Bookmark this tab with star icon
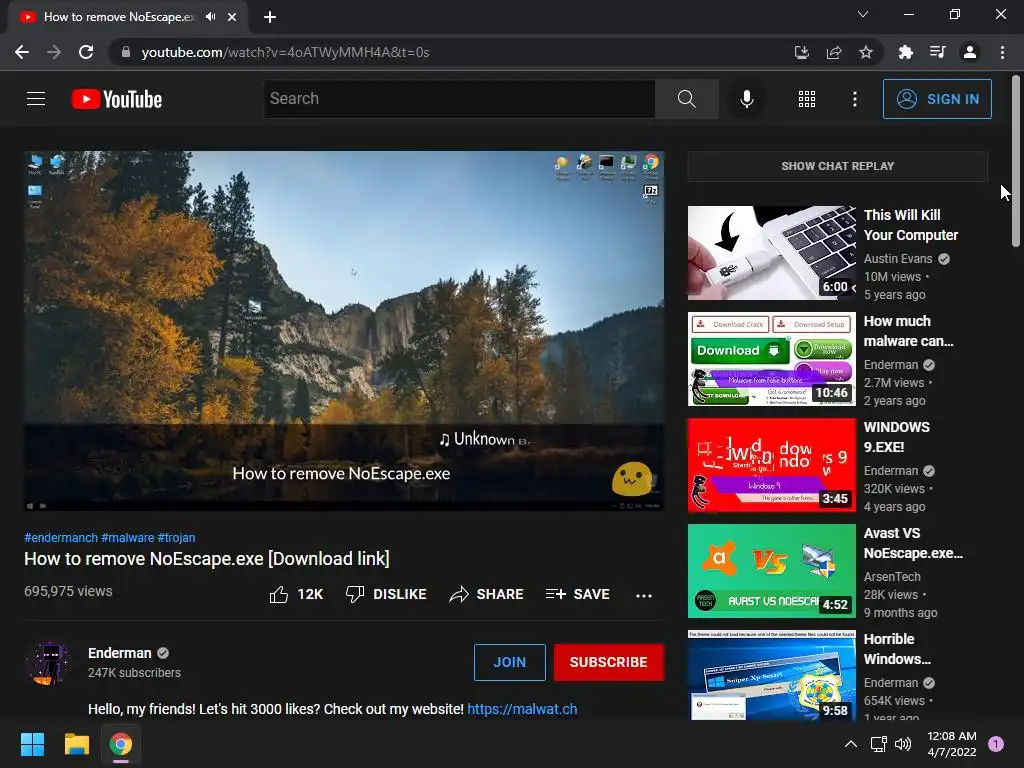1024x768 pixels. pyautogui.click(x=866, y=52)
